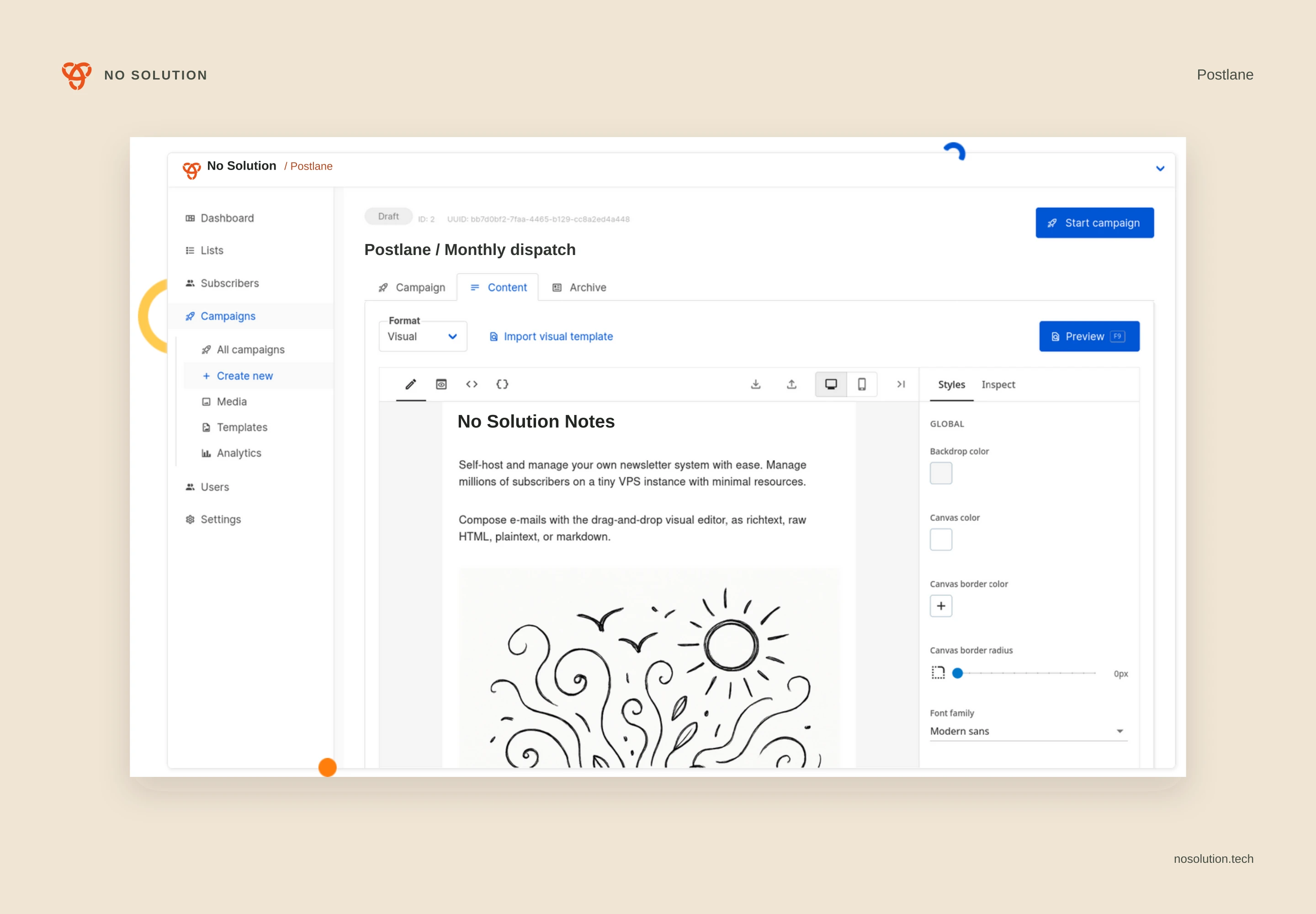The width and height of the screenshot is (1316, 914).
Task: Switch to the Campaign tab
Action: coord(411,287)
